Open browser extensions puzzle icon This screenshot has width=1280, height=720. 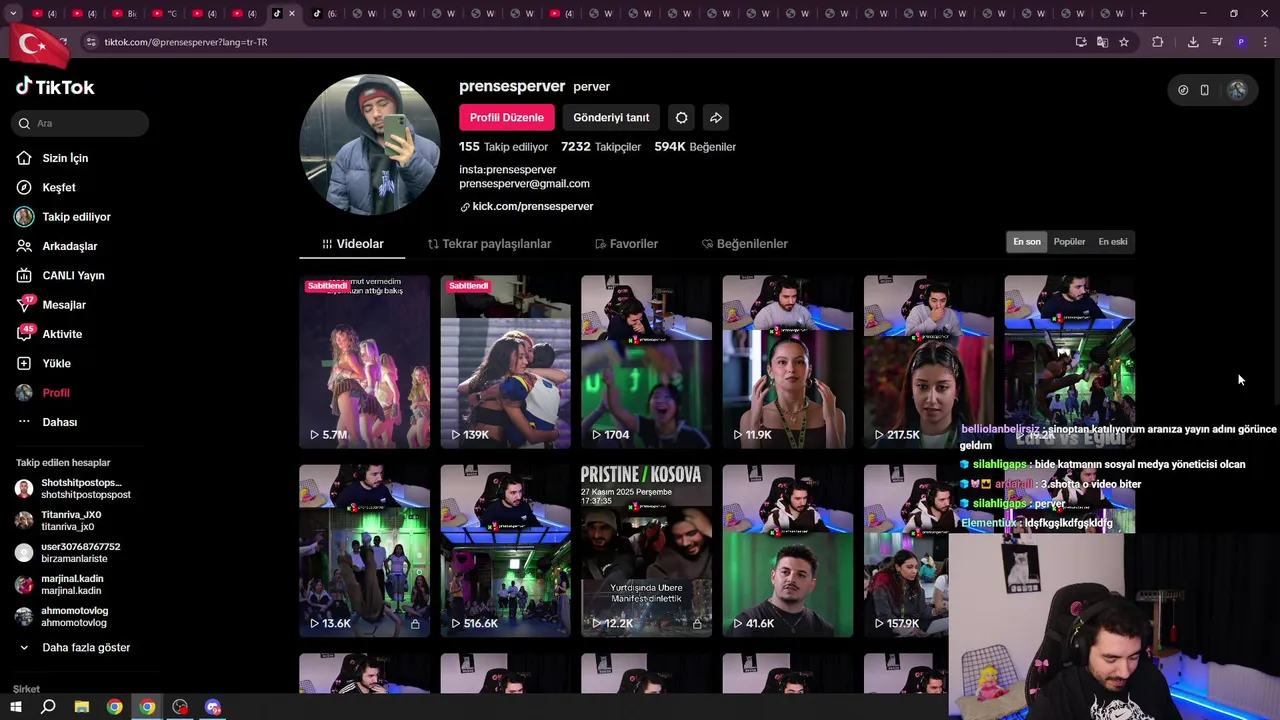click(x=1158, y=42)
